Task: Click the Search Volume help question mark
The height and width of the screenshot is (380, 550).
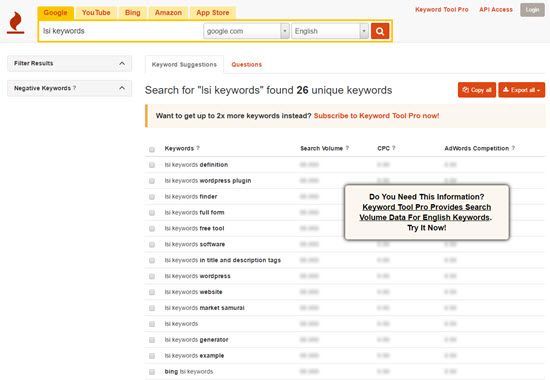Action: (x=347, y=148)
